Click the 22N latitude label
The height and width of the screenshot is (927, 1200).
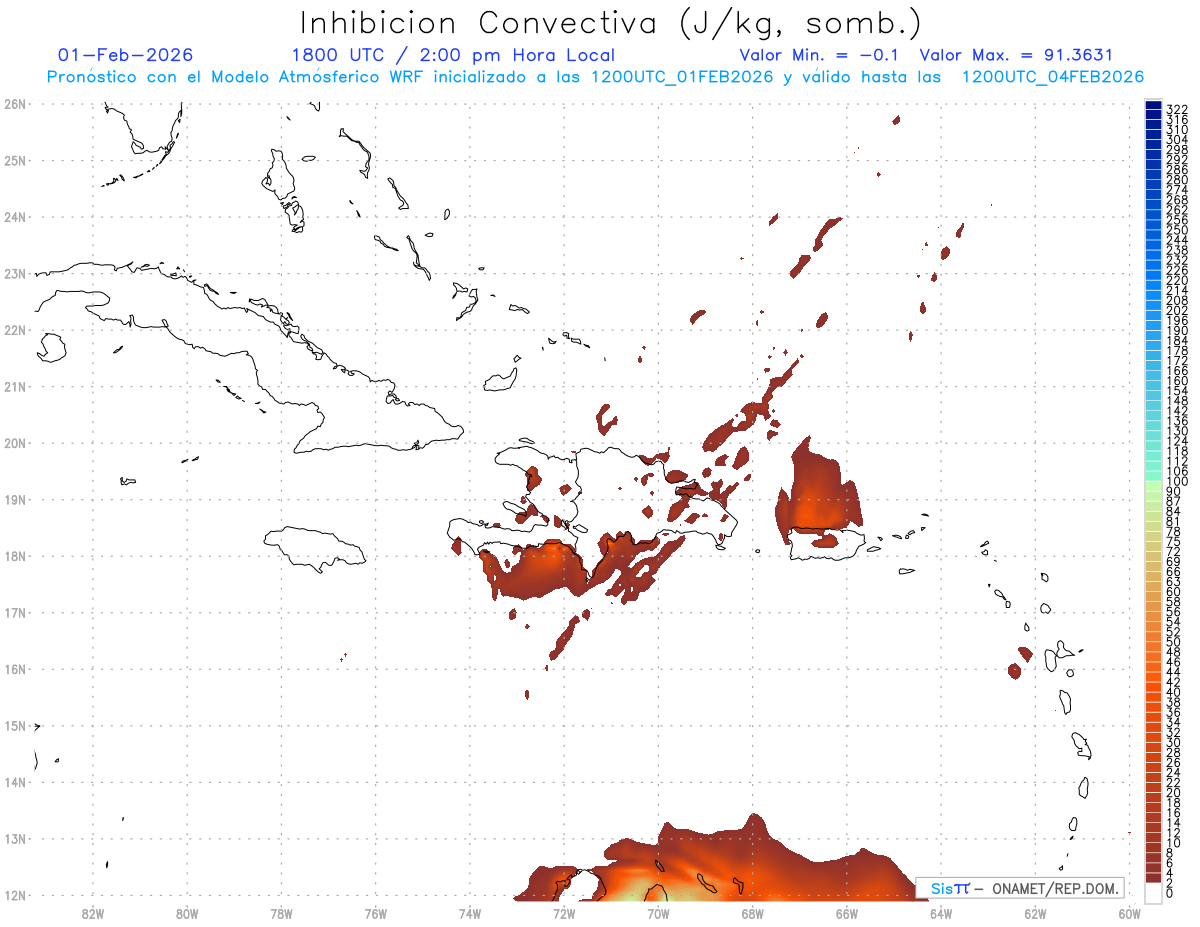tap(14, 329)
